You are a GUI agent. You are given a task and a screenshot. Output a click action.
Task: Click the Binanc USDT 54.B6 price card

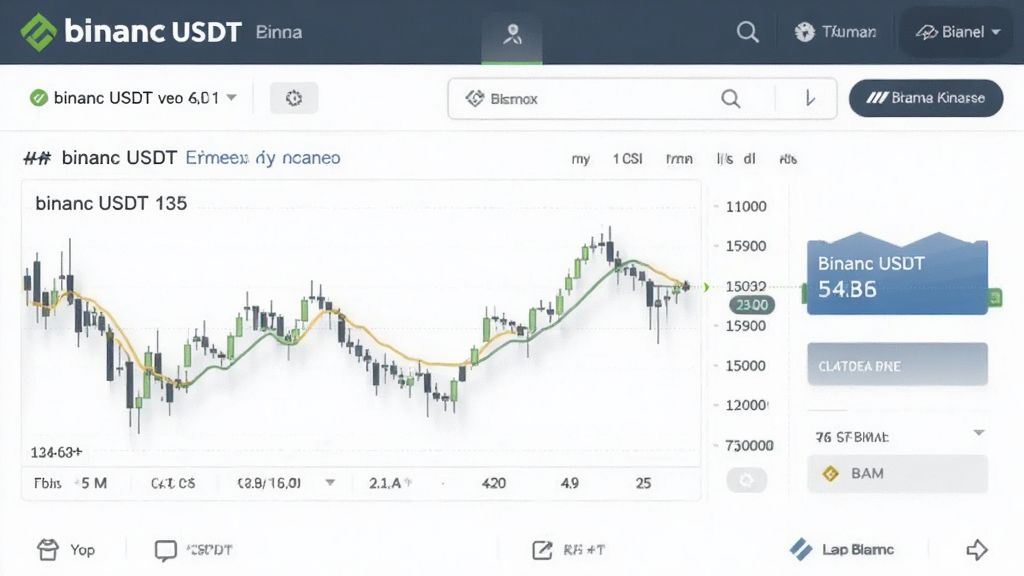(897, 276)
